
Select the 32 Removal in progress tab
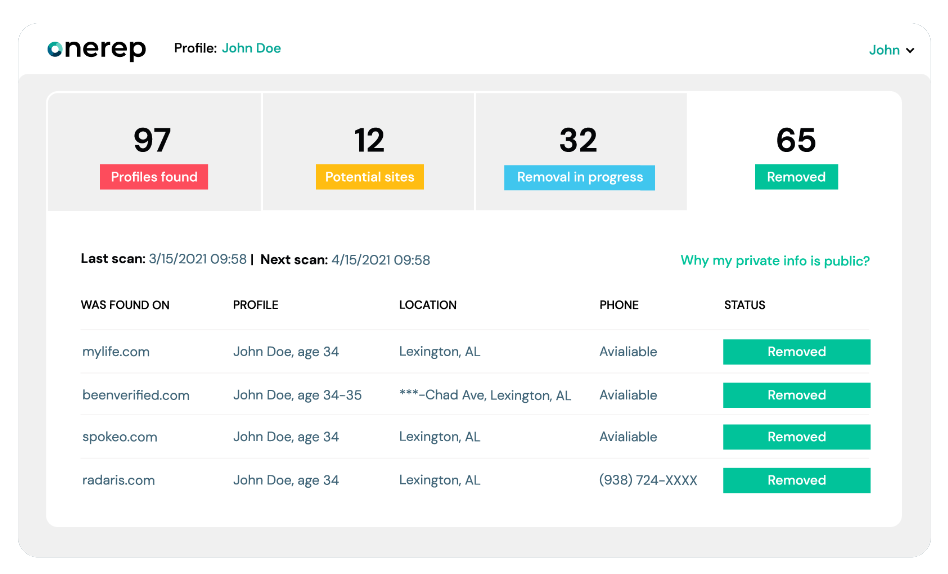point(581,151)
